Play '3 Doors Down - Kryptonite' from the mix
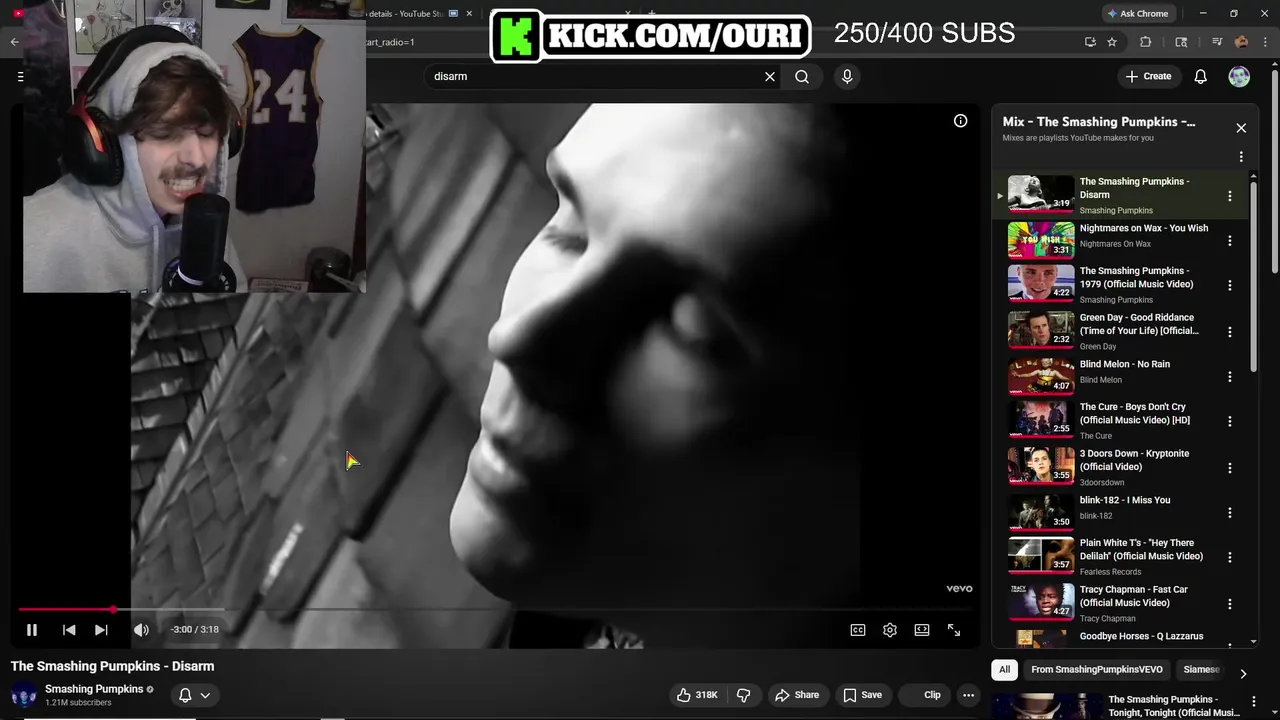1280x720 pixels. [x=1120, y=467]
